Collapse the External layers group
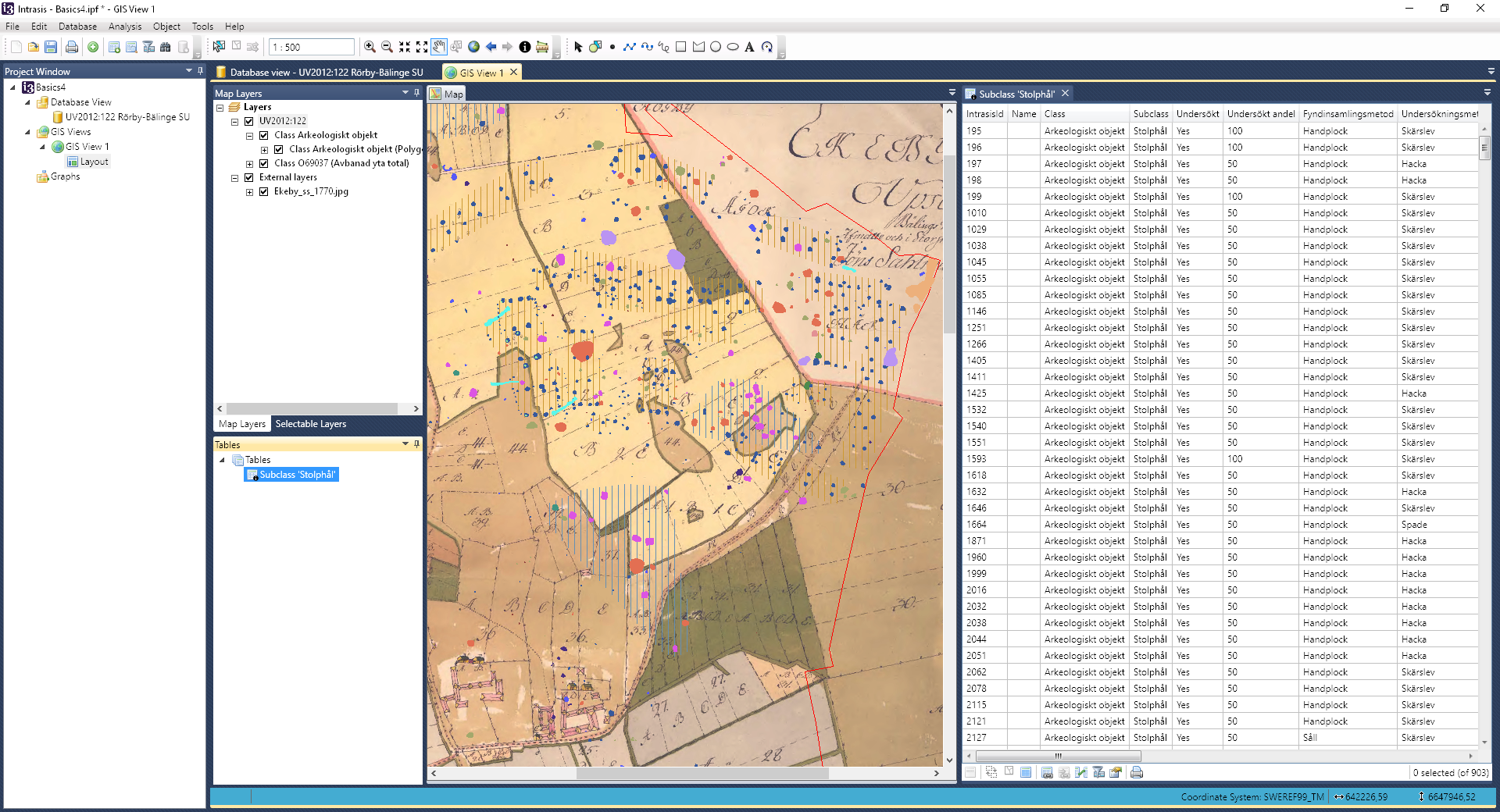Image resolution: width=1500 pixels, height=812 pixels. click(x=234, y=178)
